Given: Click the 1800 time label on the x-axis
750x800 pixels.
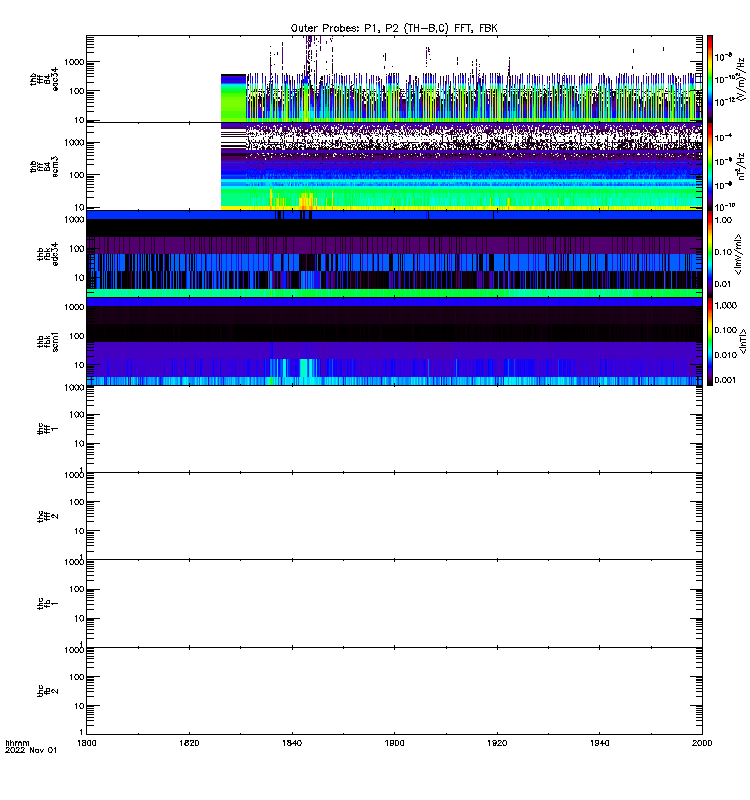Looking at the screenshot, I should 86,743.
